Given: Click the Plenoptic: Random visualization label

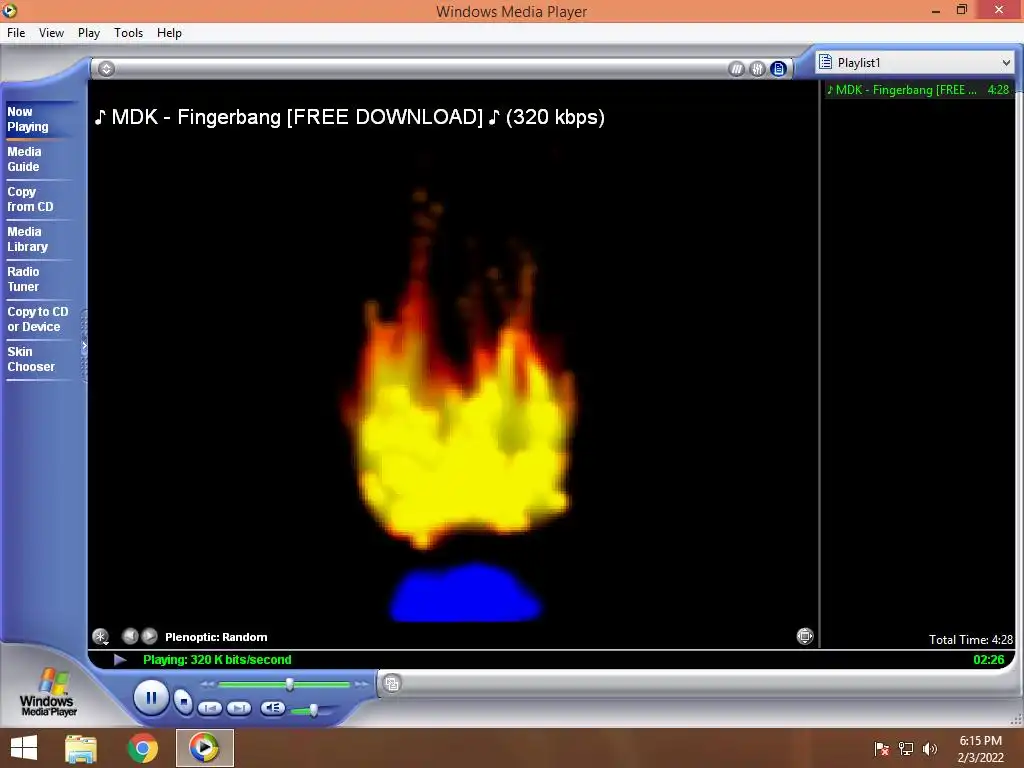Looking at the screenshot, I should tap(216, 637).
